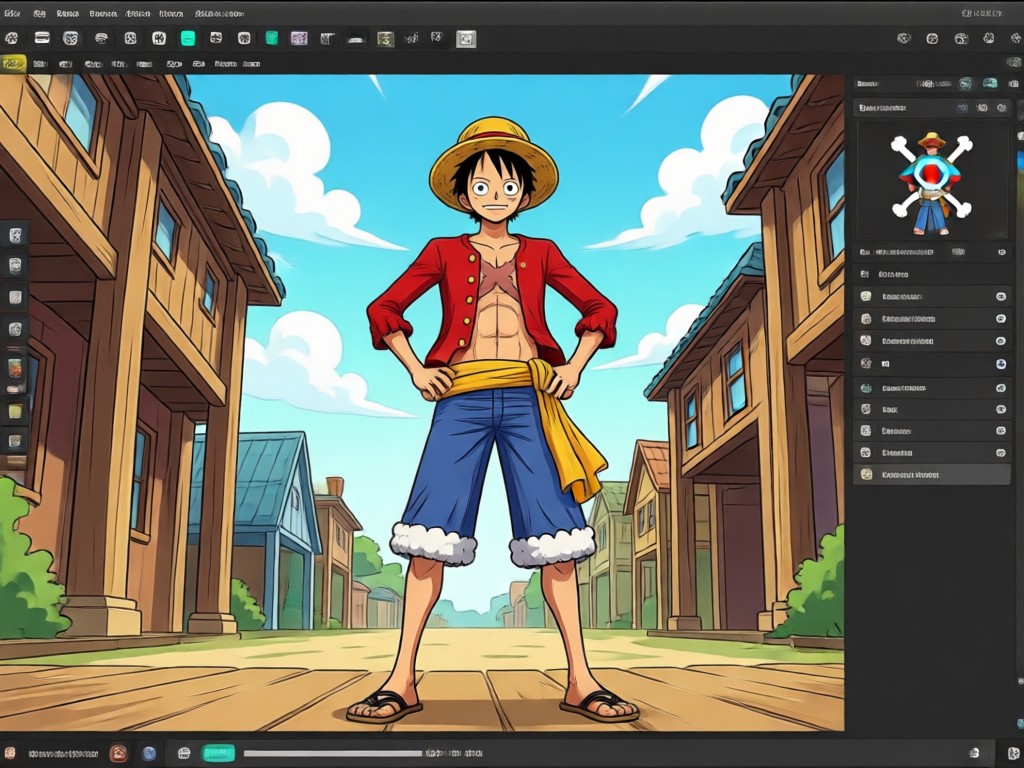Click the peach icon starting the bottom bar
Image resolution: width=1024 pixels, height=768 pixels.
tap(9, 753)
